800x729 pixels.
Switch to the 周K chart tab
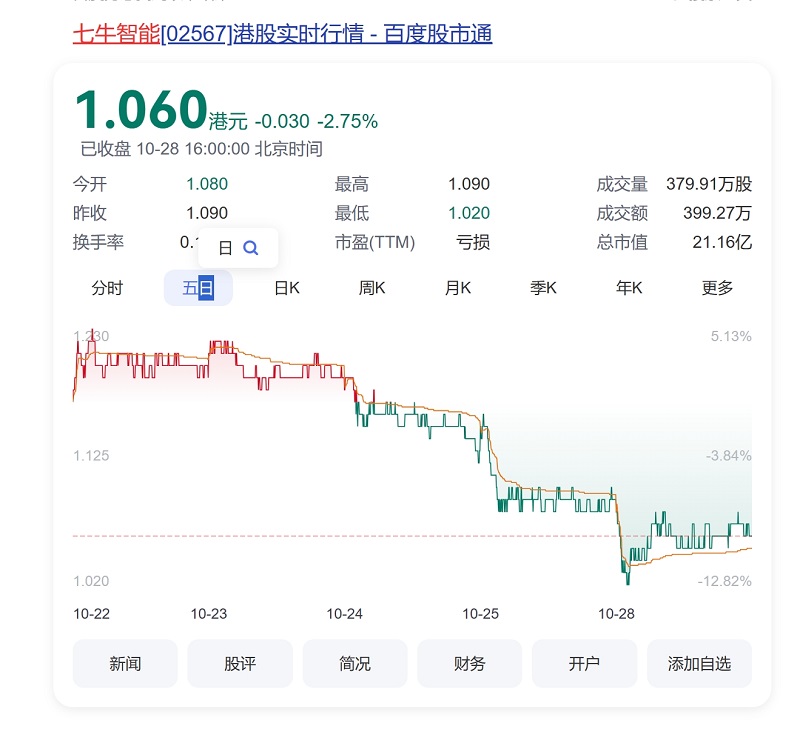point(372,288)
